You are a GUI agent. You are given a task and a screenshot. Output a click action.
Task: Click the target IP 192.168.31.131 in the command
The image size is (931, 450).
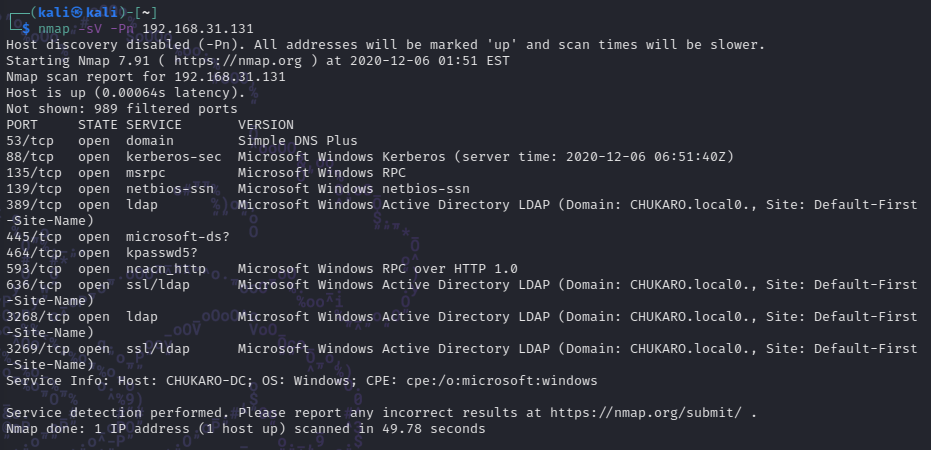198,28
